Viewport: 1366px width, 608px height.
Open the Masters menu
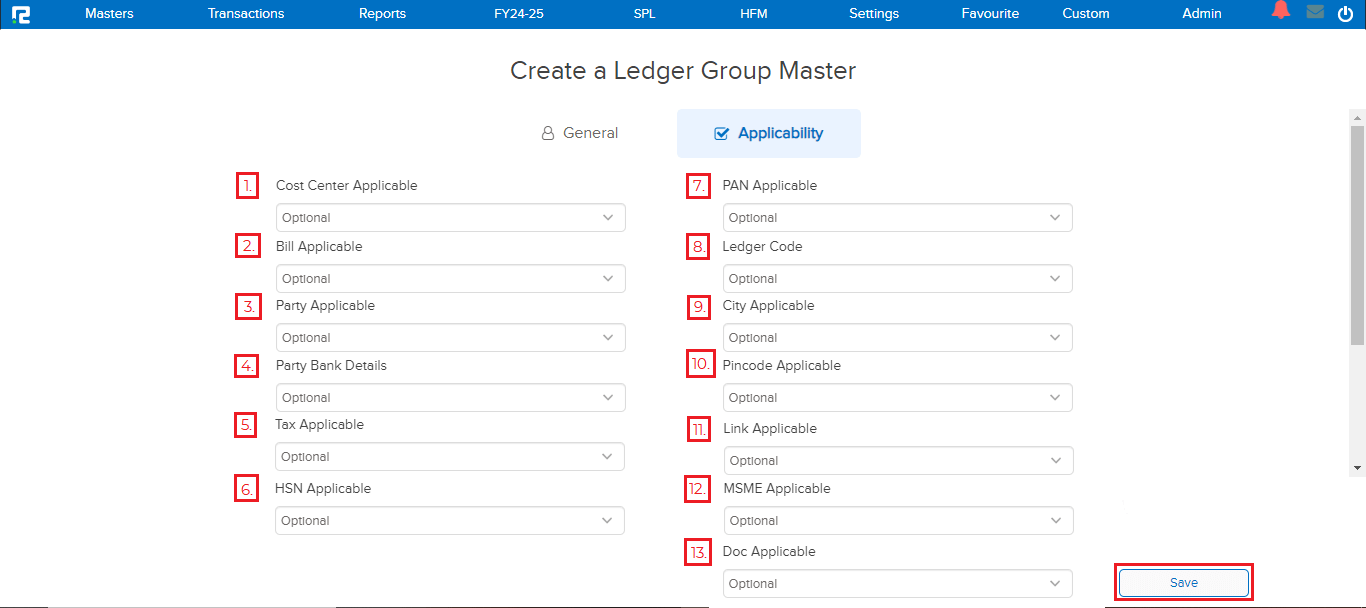coord(109,14)
